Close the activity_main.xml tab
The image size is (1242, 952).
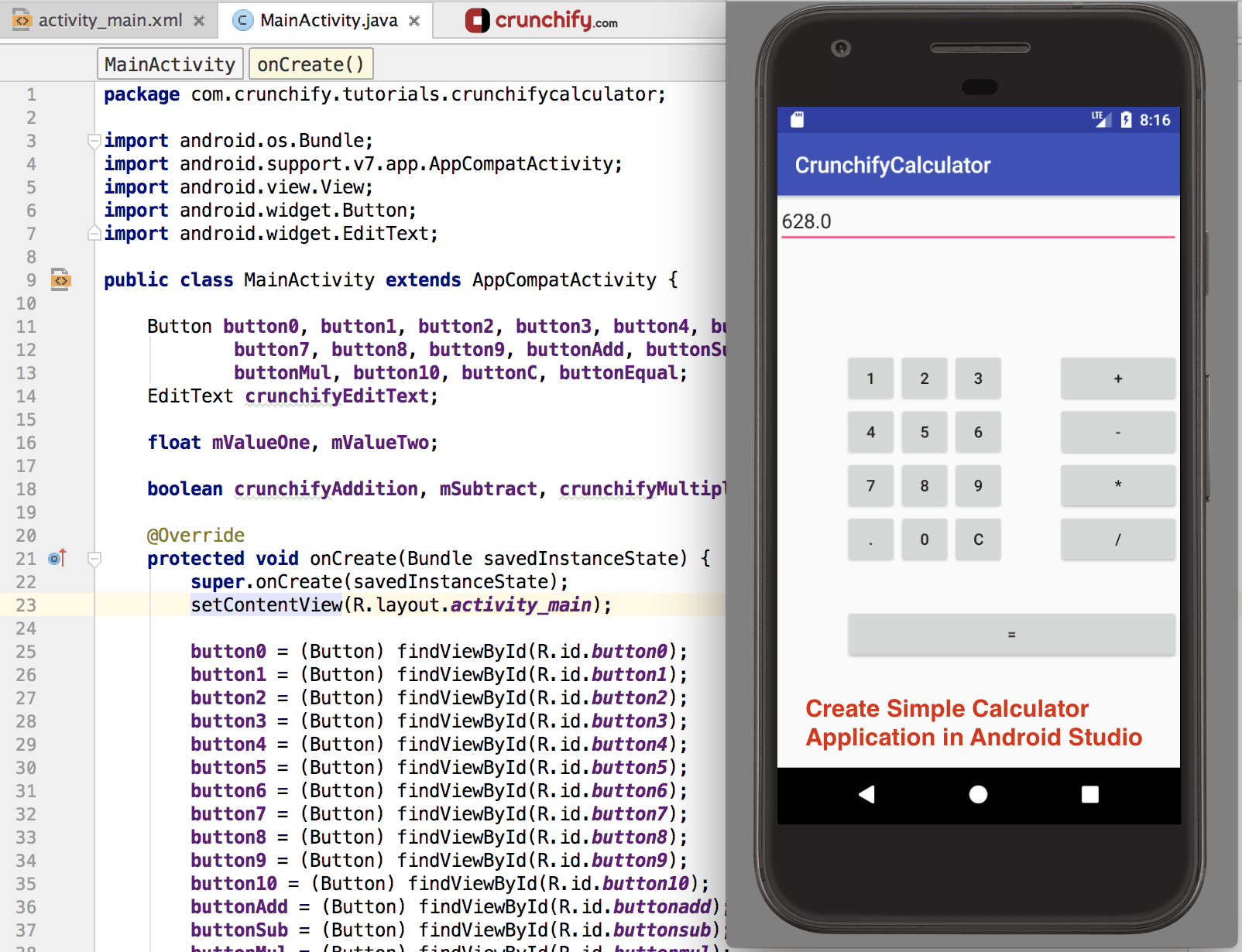[199, 21]
